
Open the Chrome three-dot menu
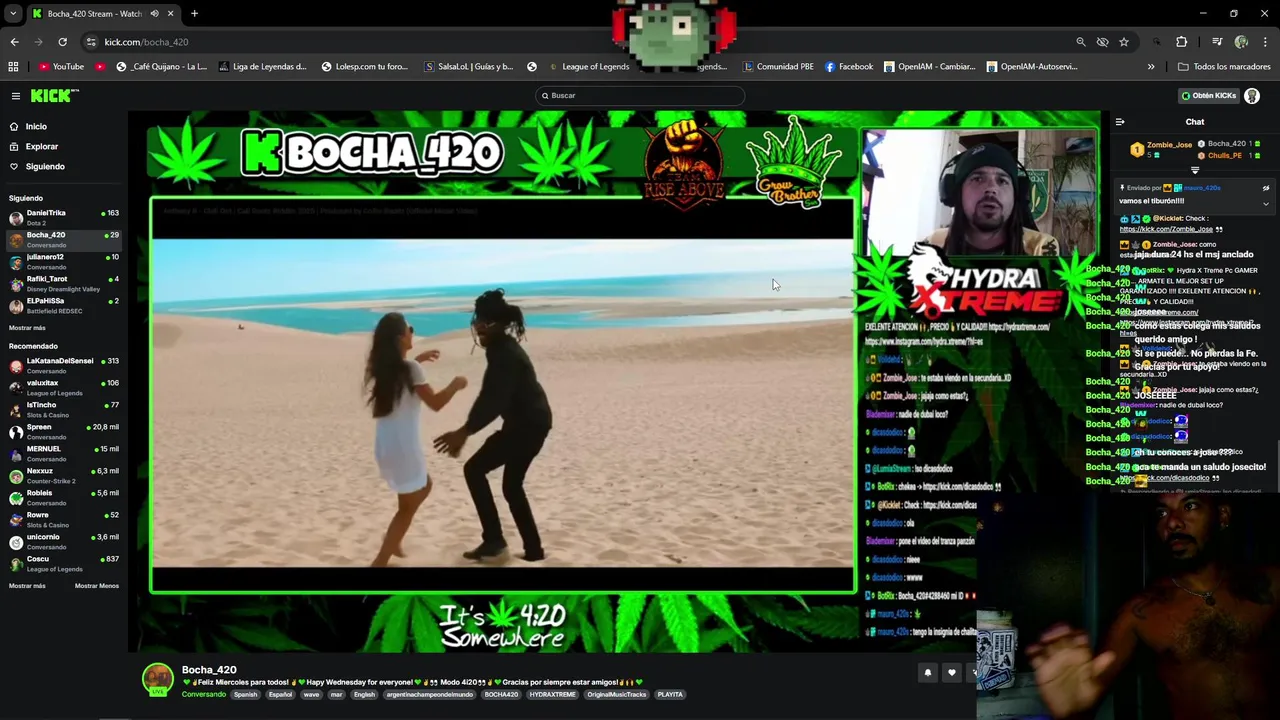tap(1266, 42)
